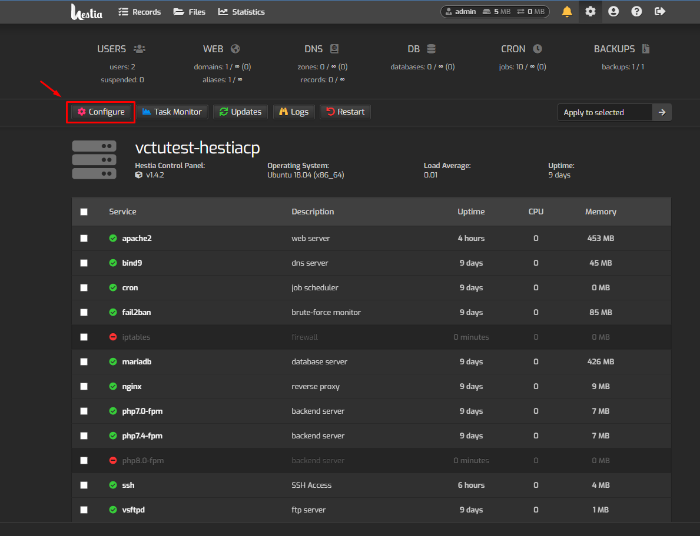
Task: Open the help question mark icon
Action: [x=637, y=12]
